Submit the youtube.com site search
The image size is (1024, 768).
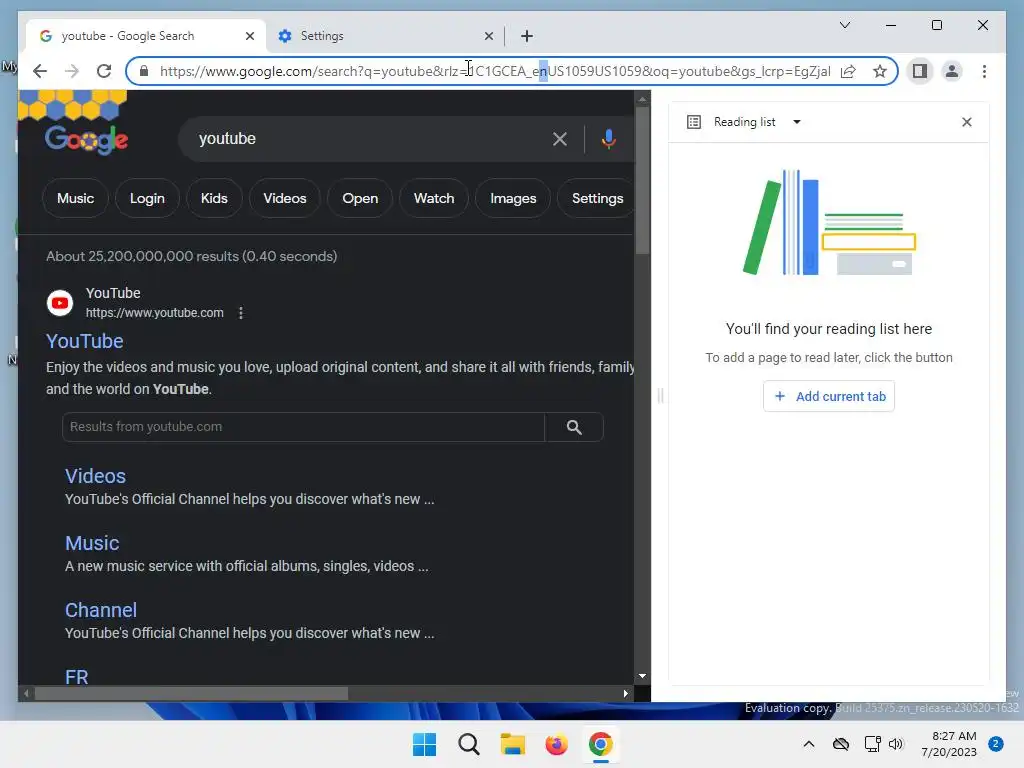(x=574, y=427)
